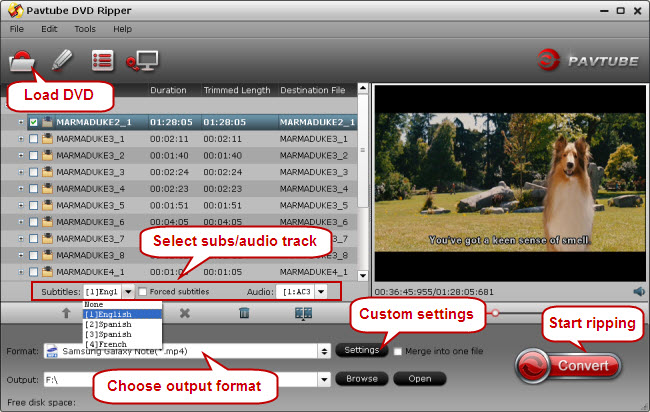Select None in subtitles list

(122, 304)
